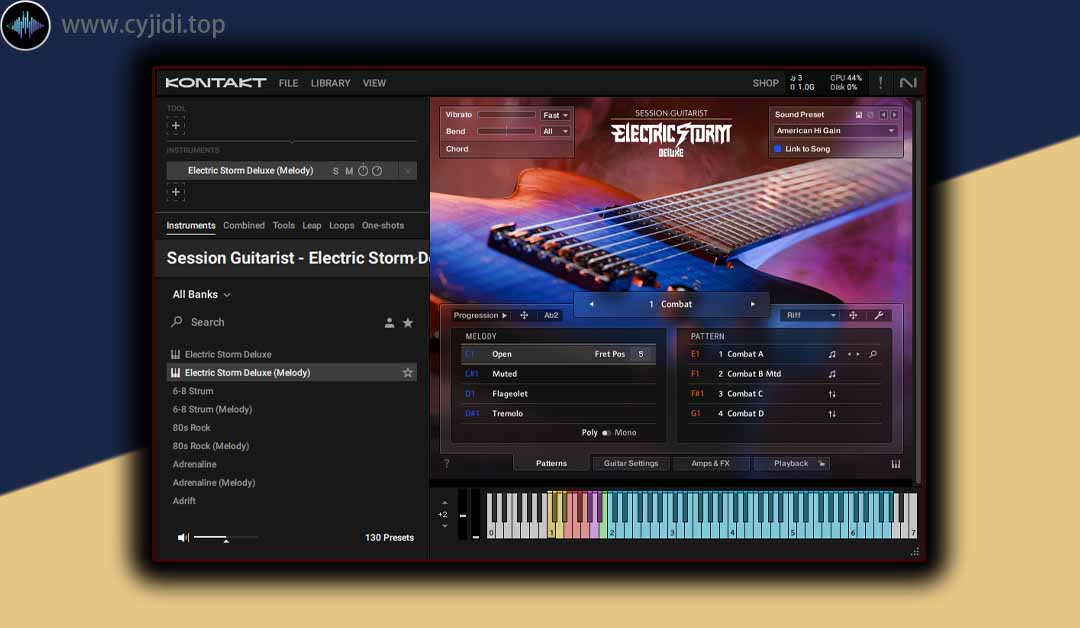This screenshot has height=628, width=1080.
Task: Expand the Progression menu arrow
Action: pyautogui.click(x=504, y=315)
